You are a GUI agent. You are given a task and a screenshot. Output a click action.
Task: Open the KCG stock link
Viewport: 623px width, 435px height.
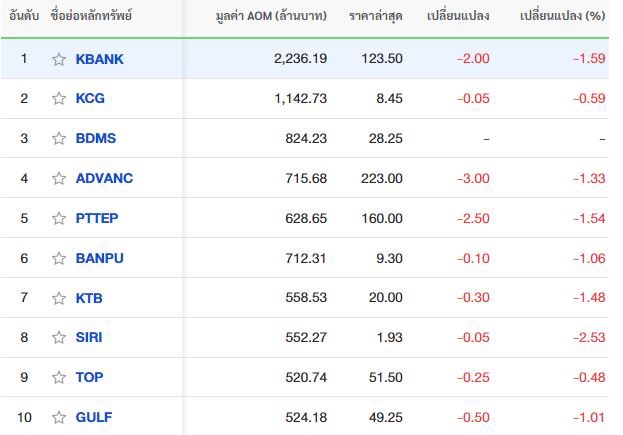(90, 98)
